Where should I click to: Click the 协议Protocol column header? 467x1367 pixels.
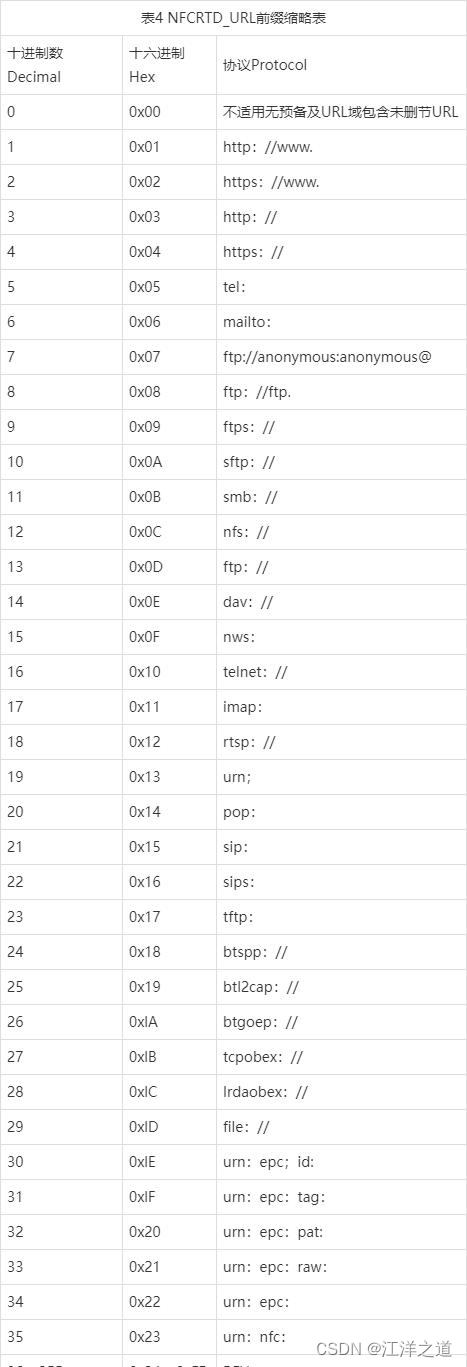341,65
